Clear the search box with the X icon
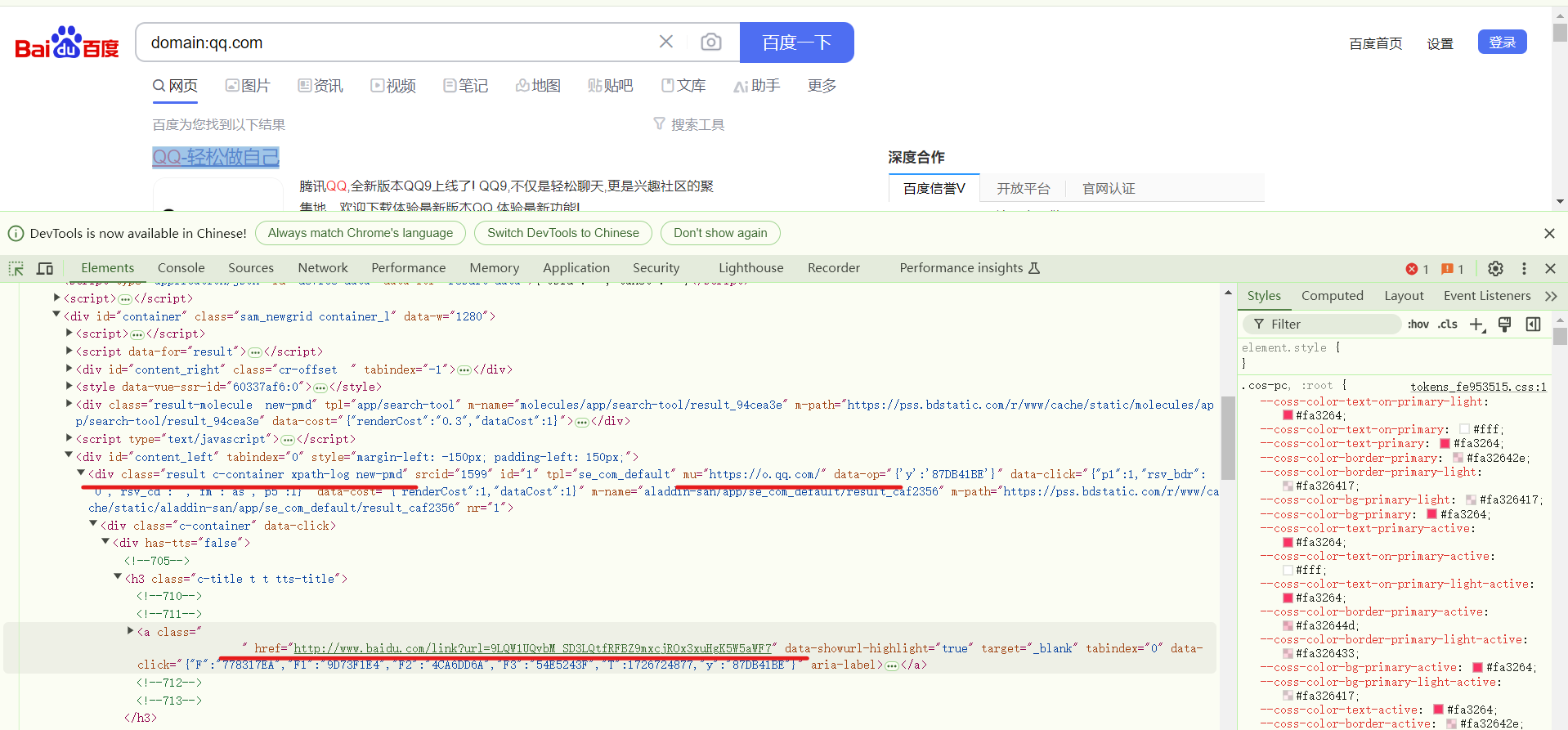The image size is (1568, 730). [x=666, y=42]
